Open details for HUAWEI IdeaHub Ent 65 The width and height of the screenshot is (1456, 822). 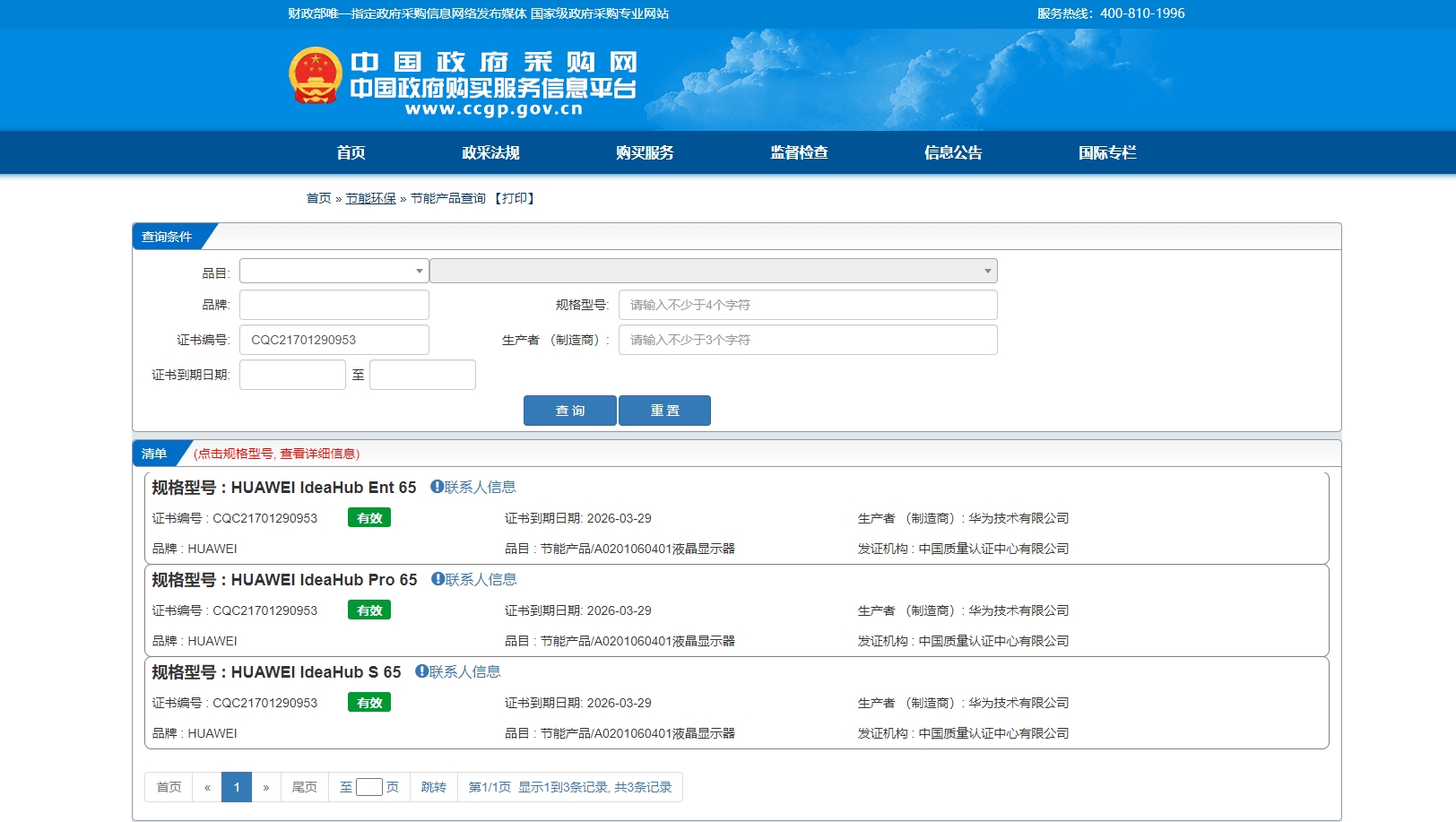point(324,488)
